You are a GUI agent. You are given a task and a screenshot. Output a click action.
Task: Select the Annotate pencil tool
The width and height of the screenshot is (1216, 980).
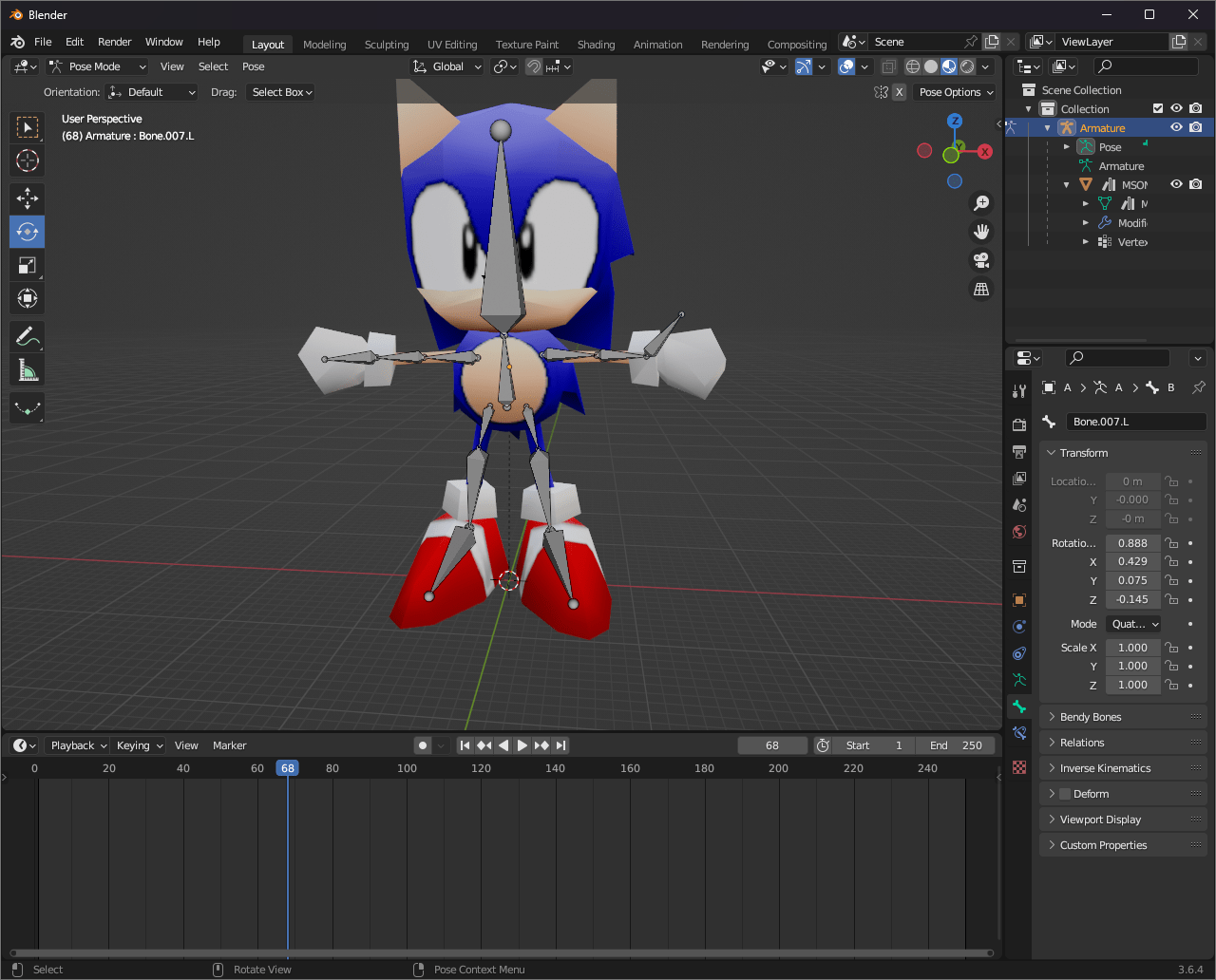[x=28, y=336]
